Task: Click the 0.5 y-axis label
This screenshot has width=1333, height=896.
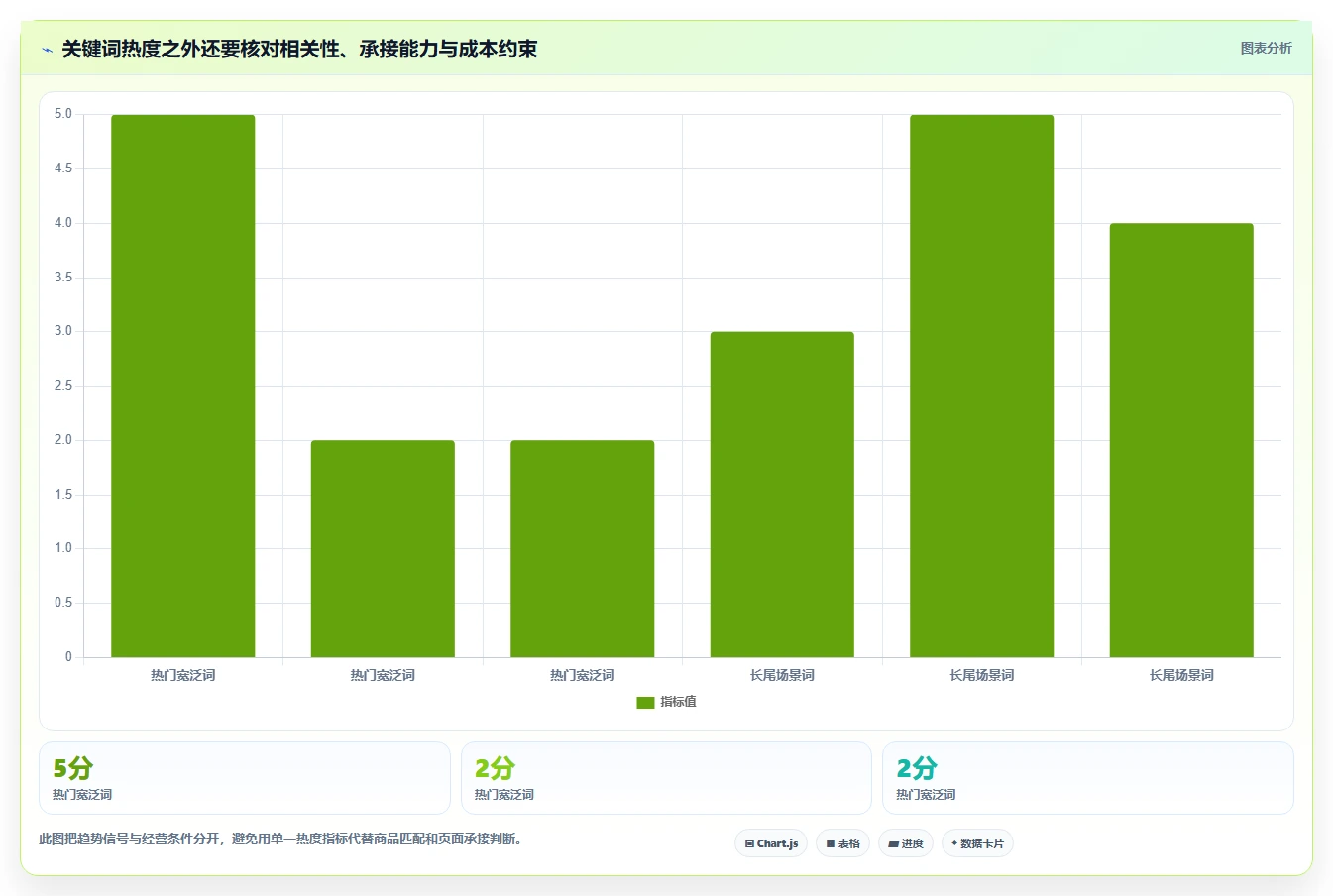Action: (x=63, y=603)
